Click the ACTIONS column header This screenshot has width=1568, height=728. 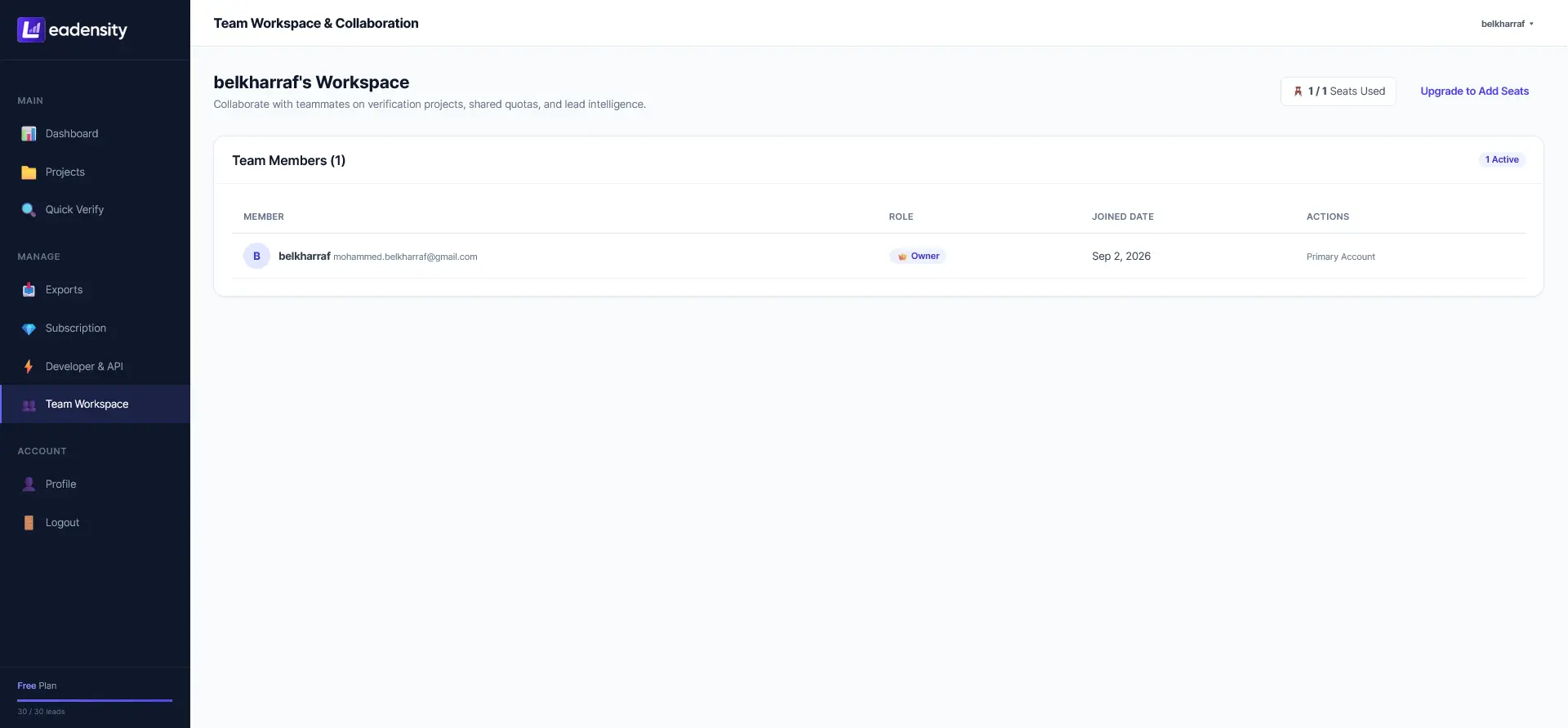1328,217
